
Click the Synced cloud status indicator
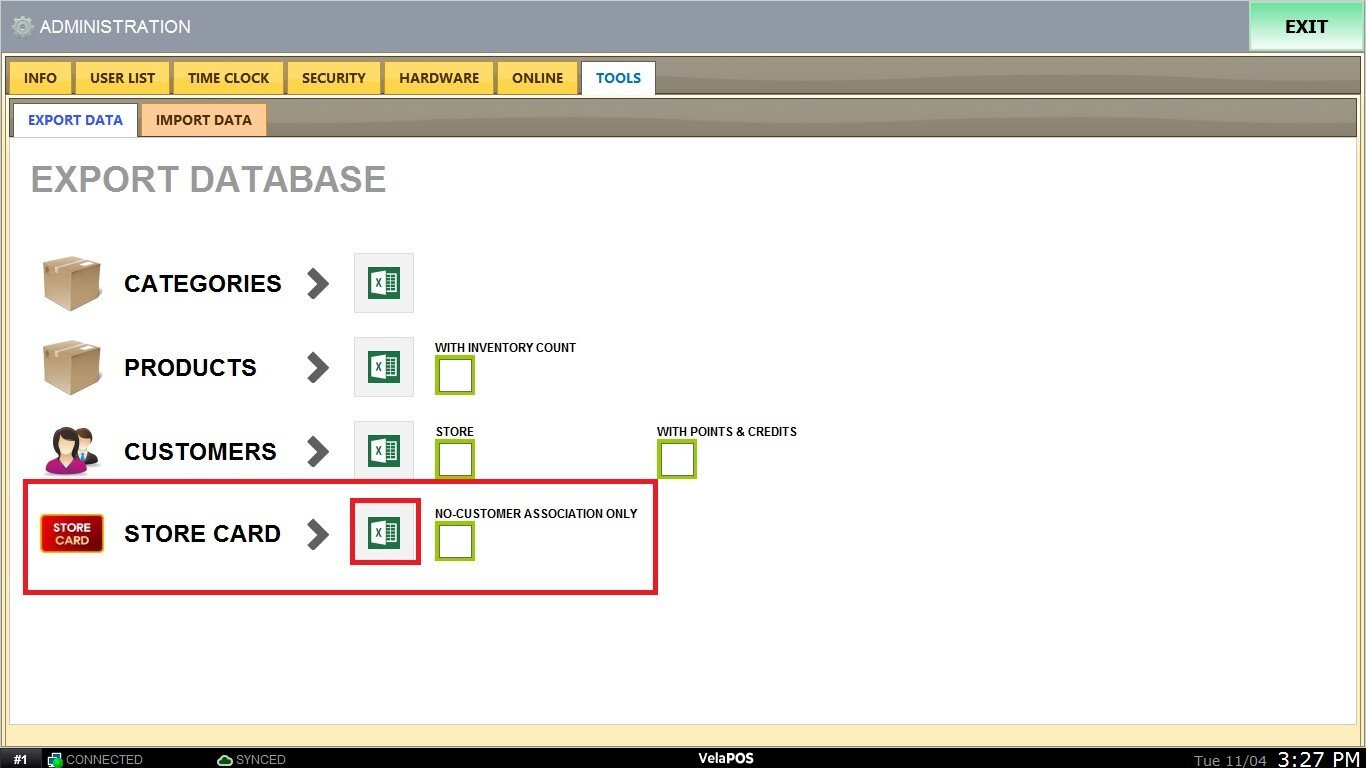tap(251, 760)
